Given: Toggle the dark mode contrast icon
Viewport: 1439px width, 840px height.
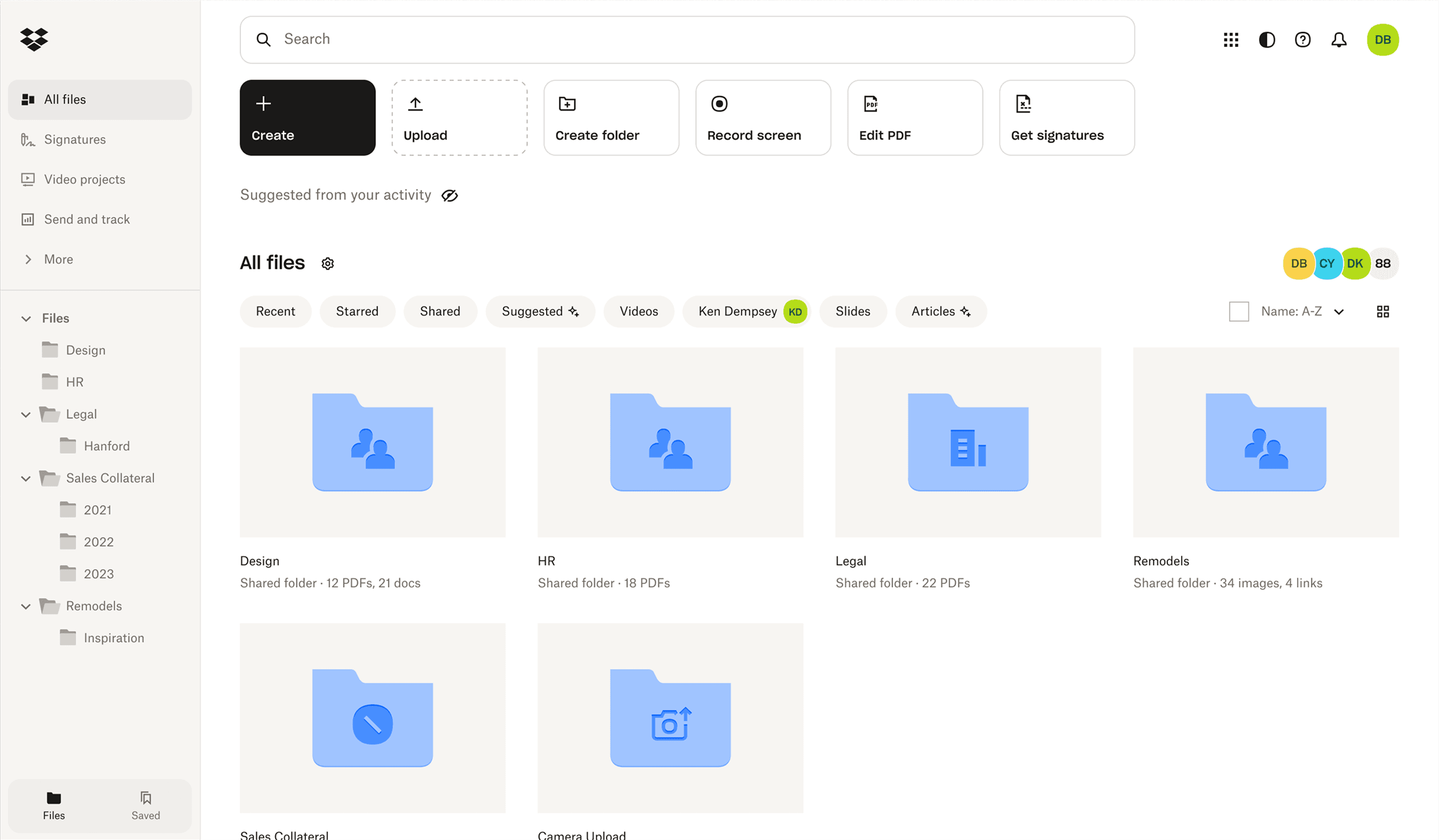Looking at the screenshot, I should point(1266,40).
